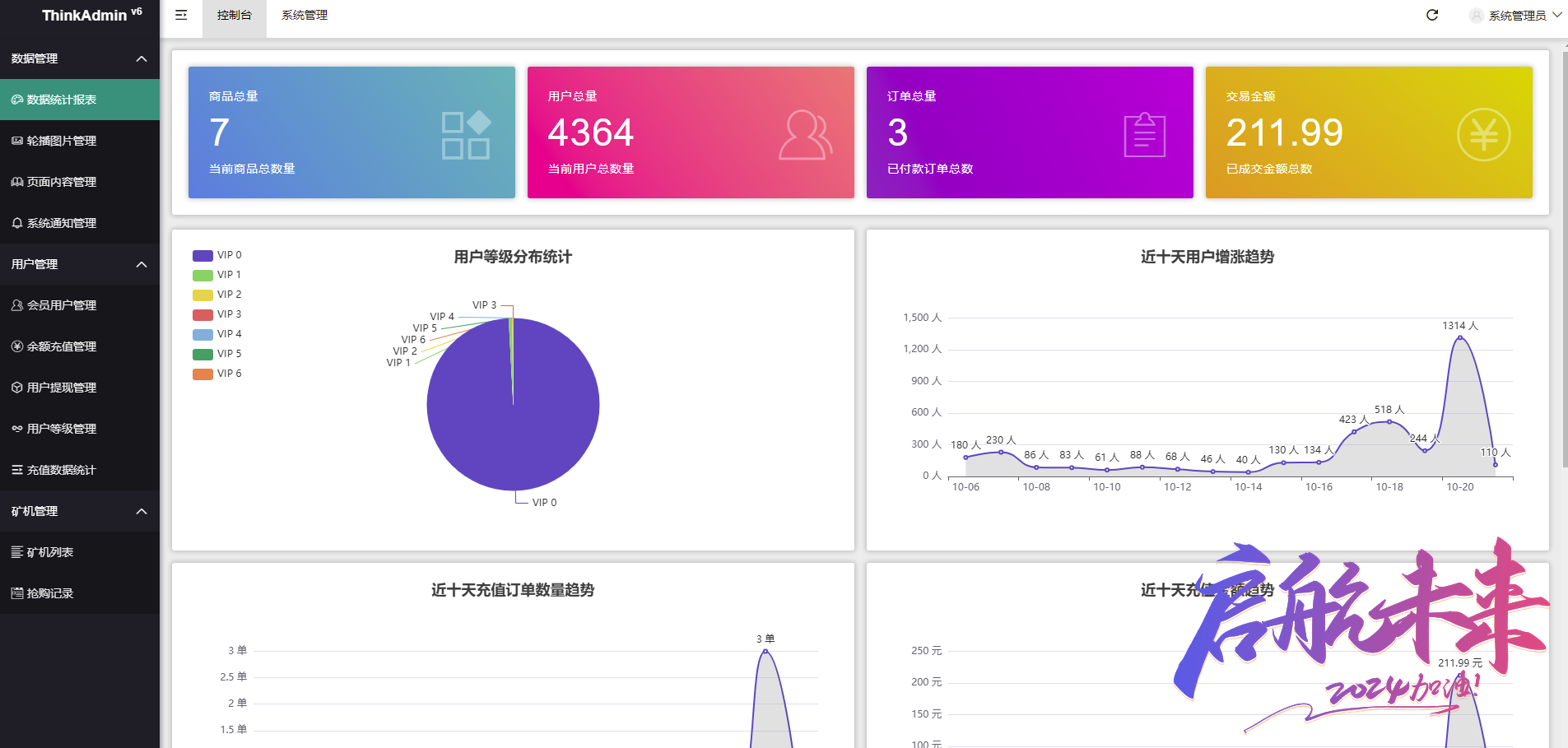Go to 用户提现管理 page
This screenshot has height=748, width=1568.
(80, 388)
